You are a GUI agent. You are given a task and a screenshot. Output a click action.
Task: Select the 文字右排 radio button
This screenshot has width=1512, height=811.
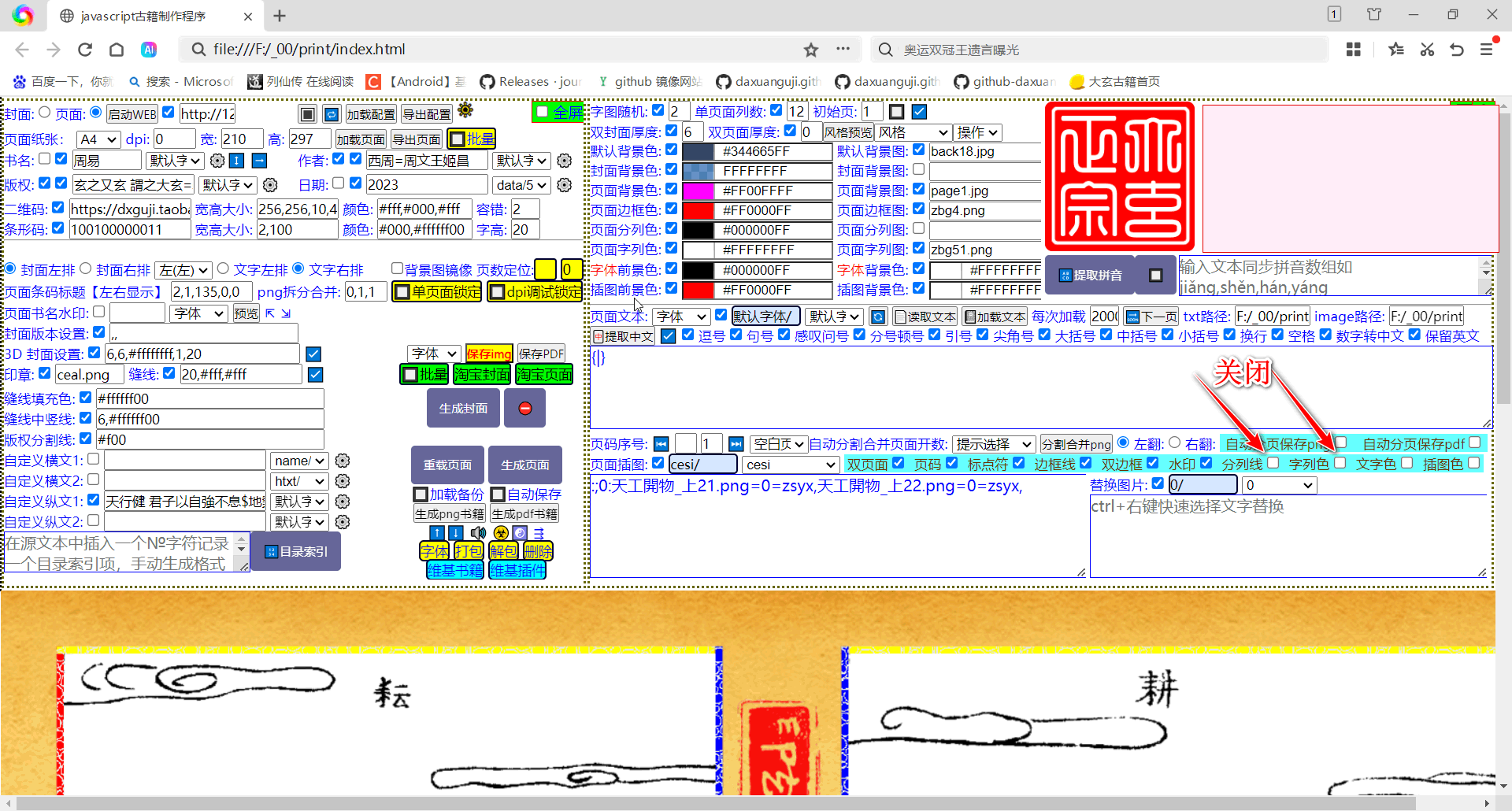298,268
